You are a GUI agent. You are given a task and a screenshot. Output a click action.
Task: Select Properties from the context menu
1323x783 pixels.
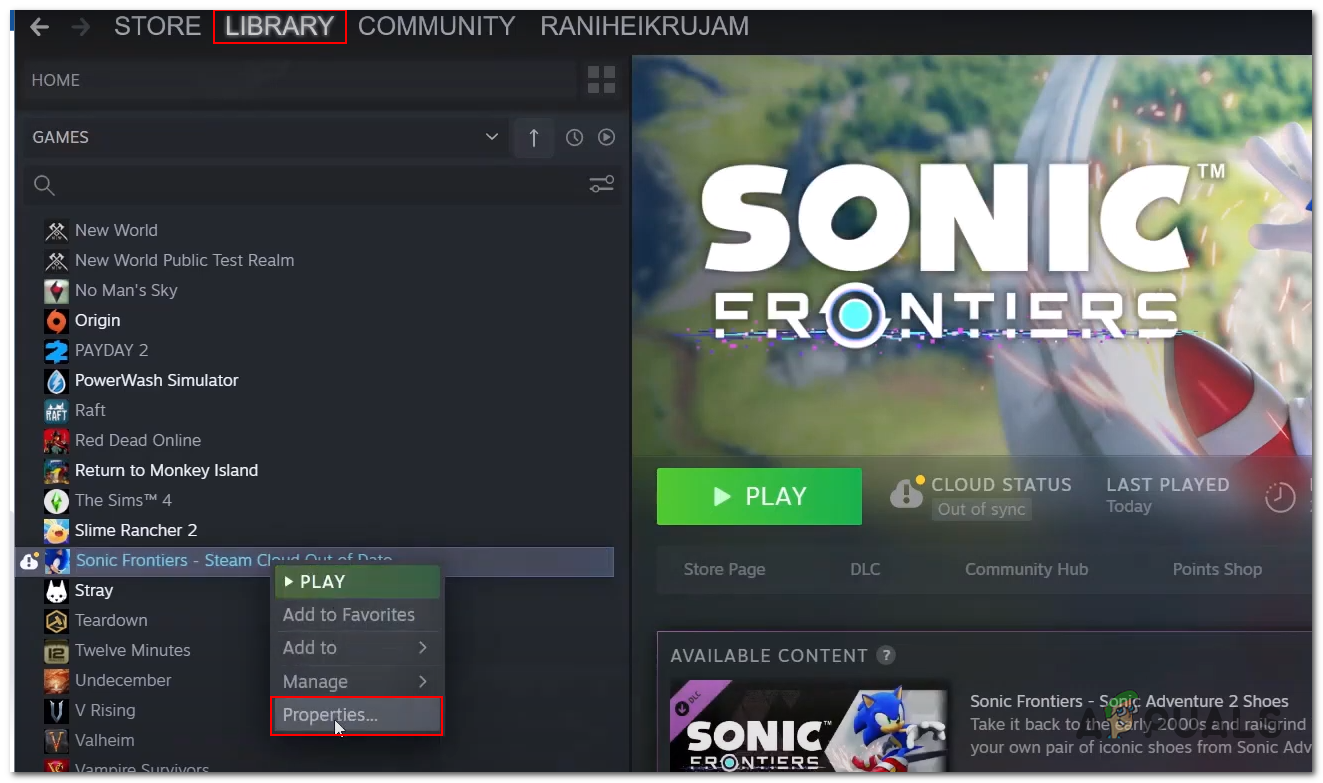(356, 714)
